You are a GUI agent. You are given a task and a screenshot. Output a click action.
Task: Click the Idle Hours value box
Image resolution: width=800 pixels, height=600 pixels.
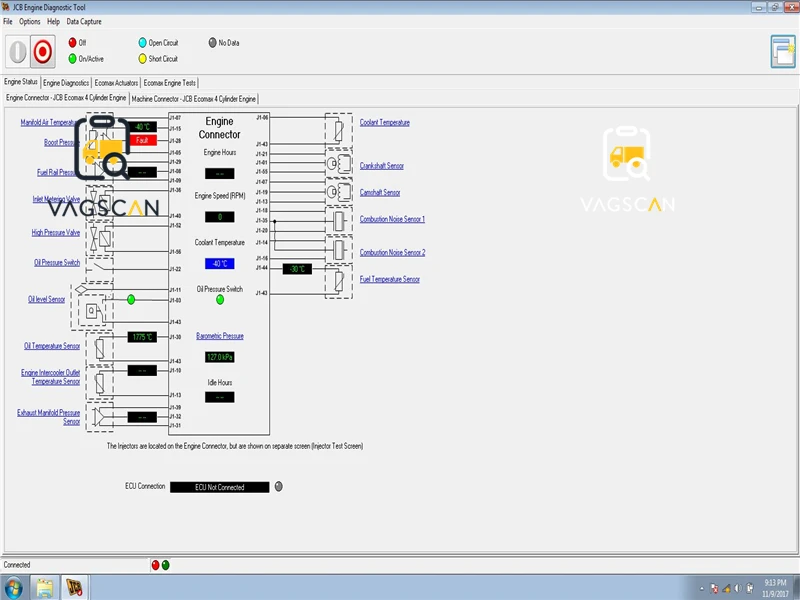(220, 397)
